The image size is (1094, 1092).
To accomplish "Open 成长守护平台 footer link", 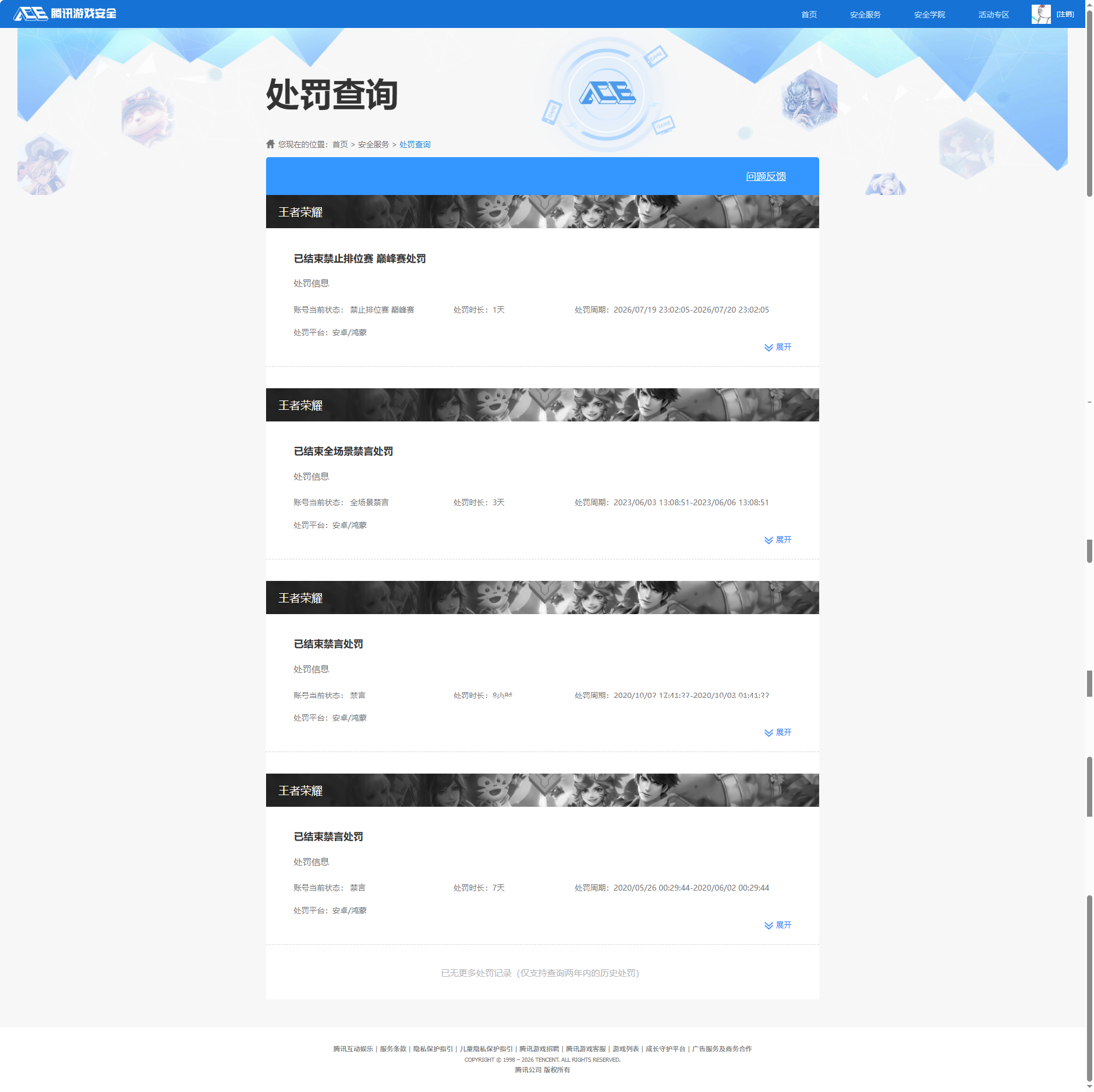I will [x=665, y=1049].
